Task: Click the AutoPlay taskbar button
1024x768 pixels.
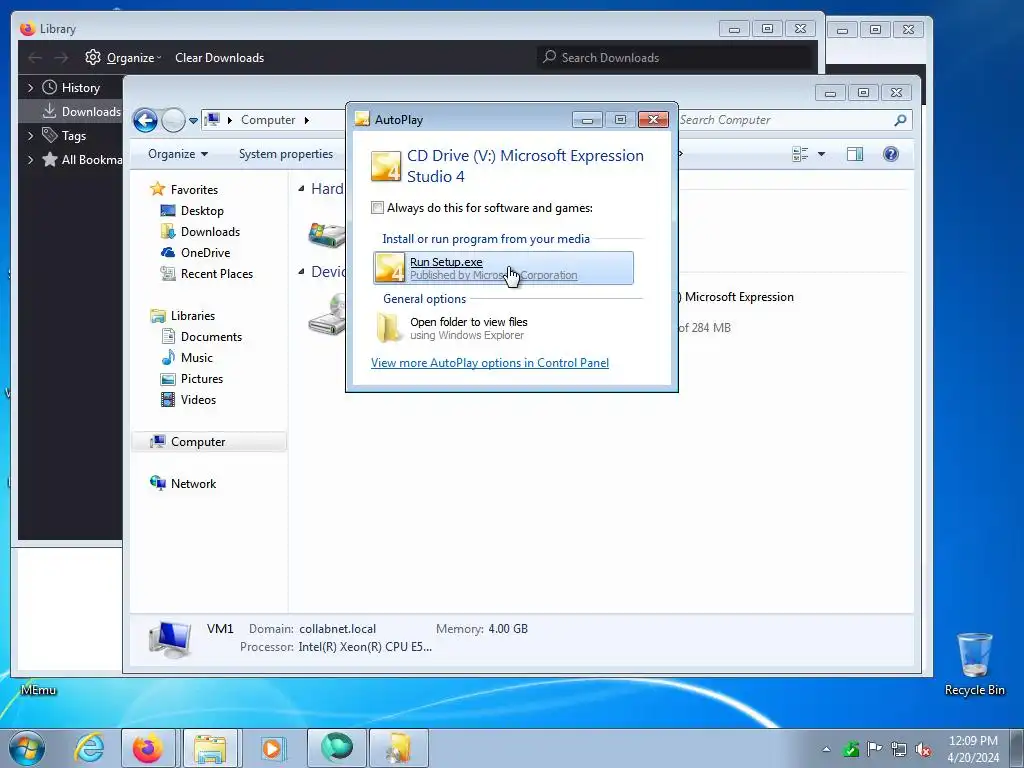Action: pyautogui.click(x=399, y=748)
